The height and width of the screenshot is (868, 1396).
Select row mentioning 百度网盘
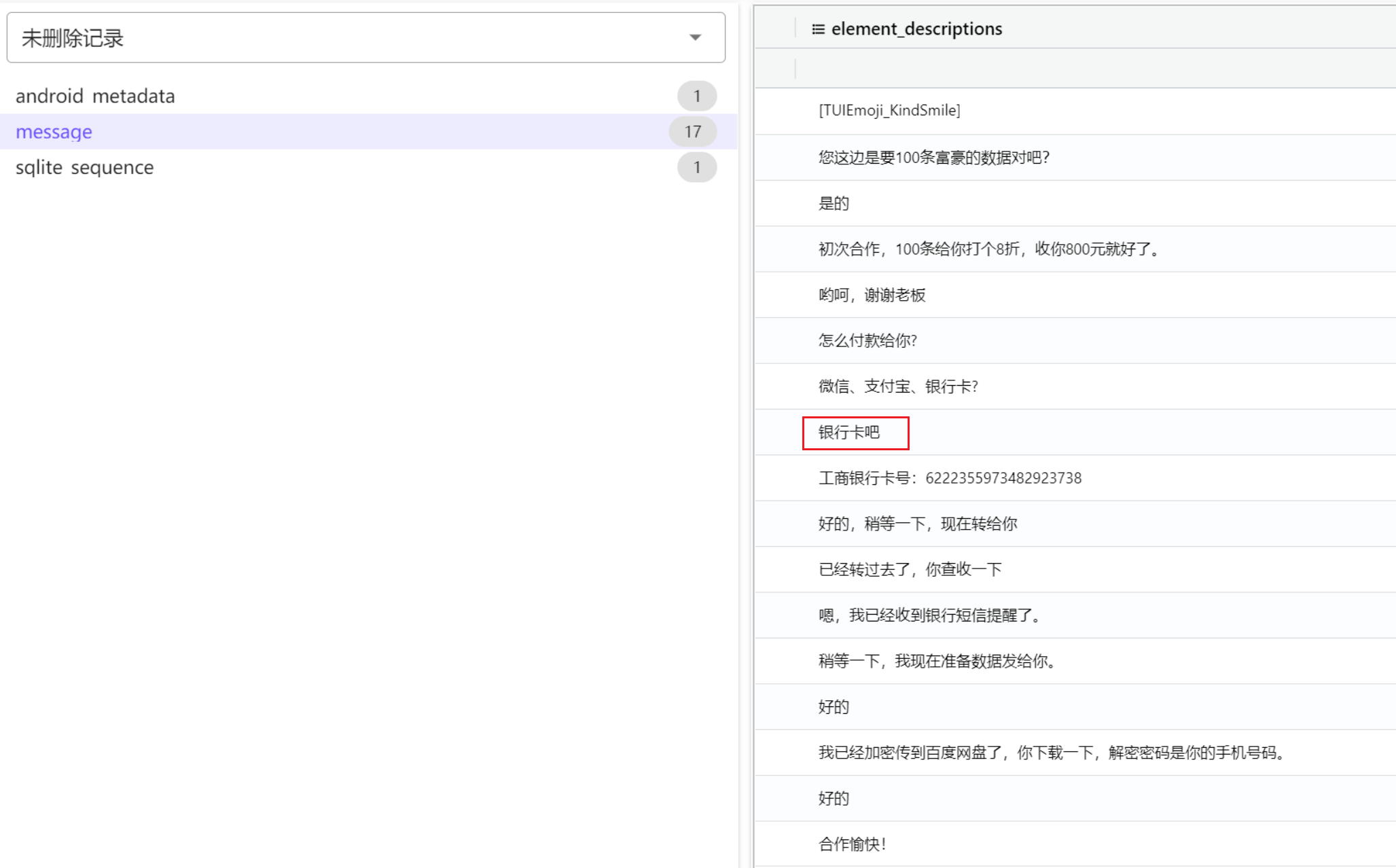click(1075, 753)
